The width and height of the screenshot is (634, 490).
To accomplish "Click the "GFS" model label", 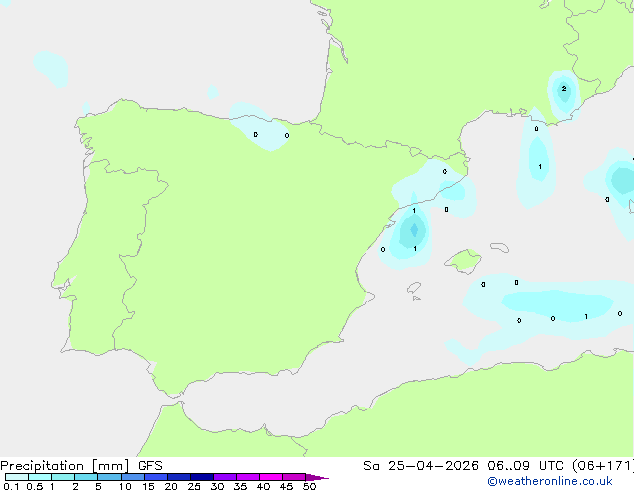I will click(x=150, y=466).
